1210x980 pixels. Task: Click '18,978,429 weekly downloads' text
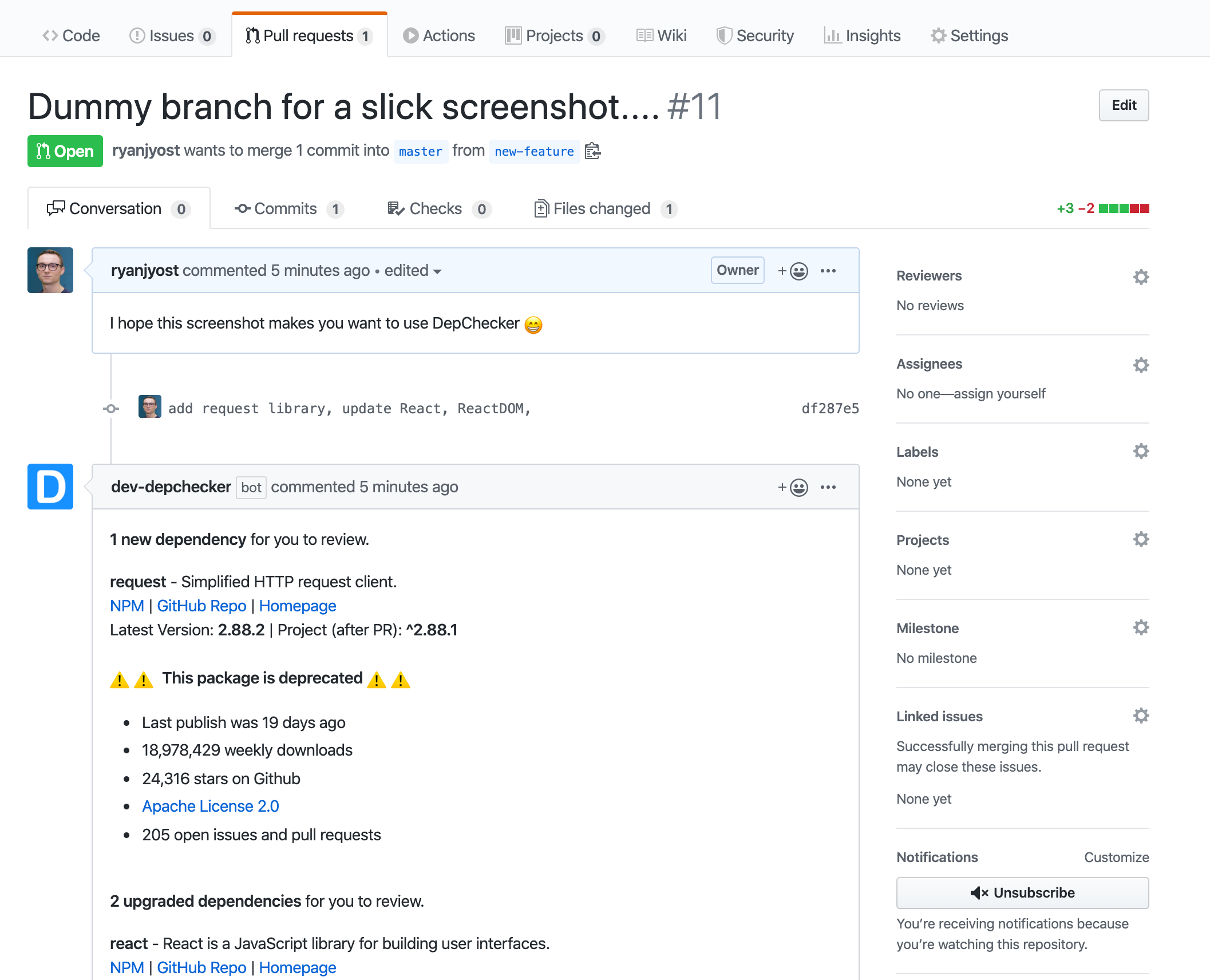point(247,750)
